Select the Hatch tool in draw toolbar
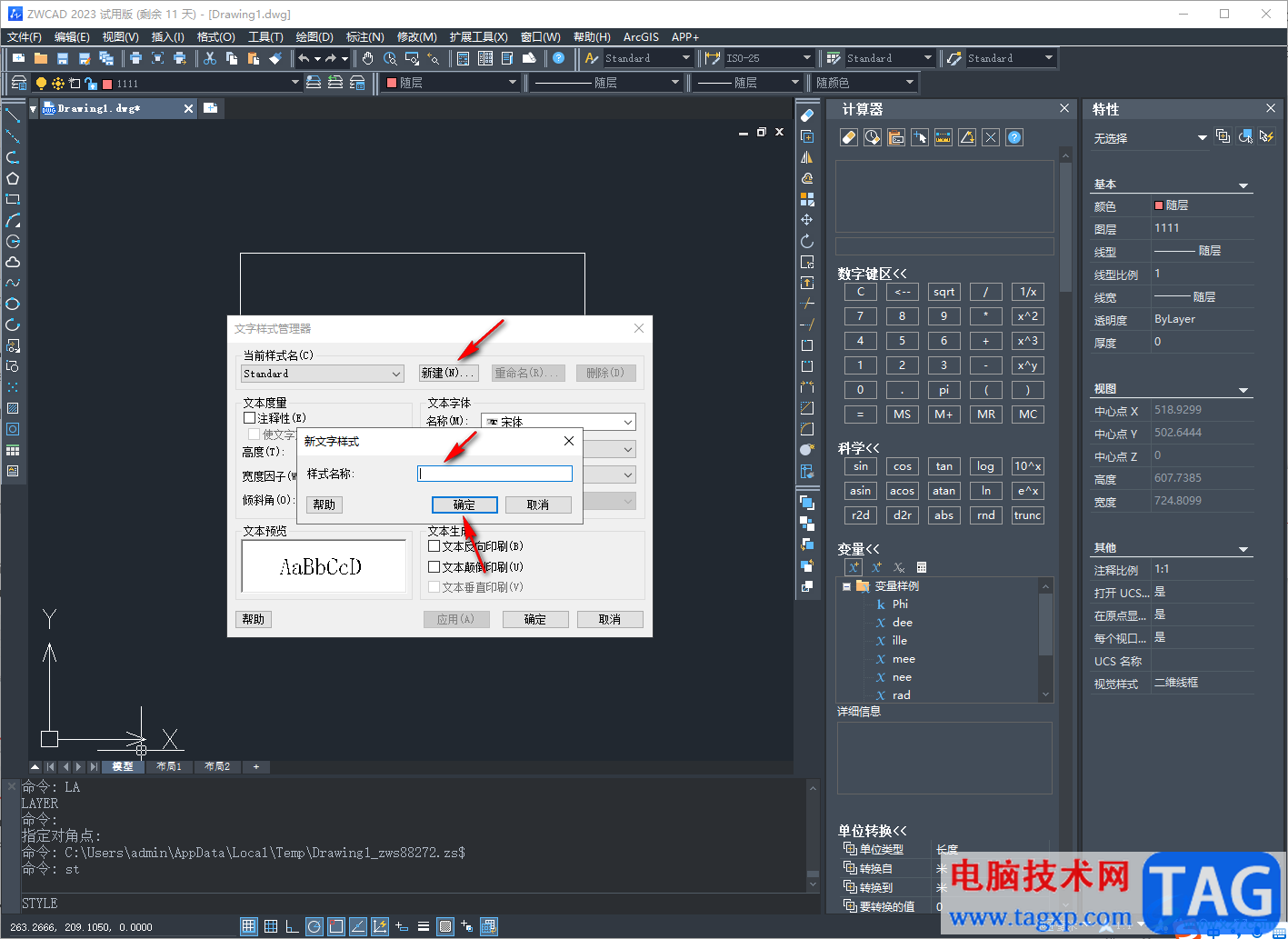Image resolution: width=1288 pixels, height=939 pixels. (13, 408)
